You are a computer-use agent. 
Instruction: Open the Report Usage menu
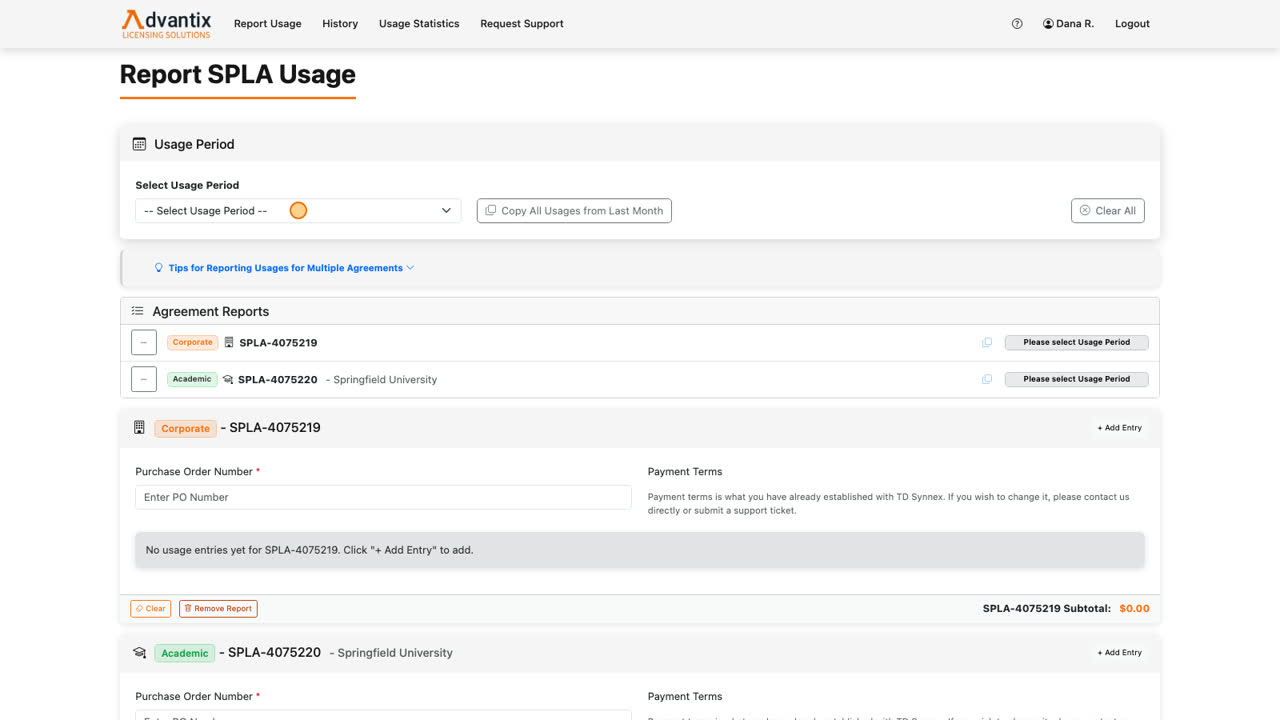click(267, 24)
